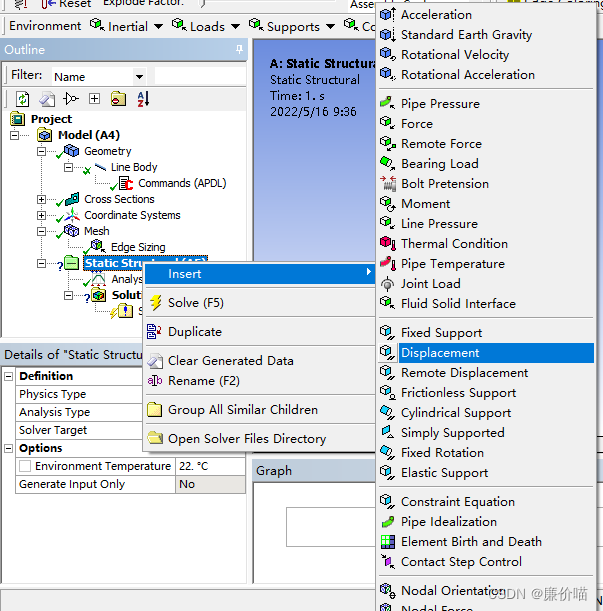Screen dimensions: 603x611
Task: Click the Bolt Pretension icon
Action: tap(387, 184)
